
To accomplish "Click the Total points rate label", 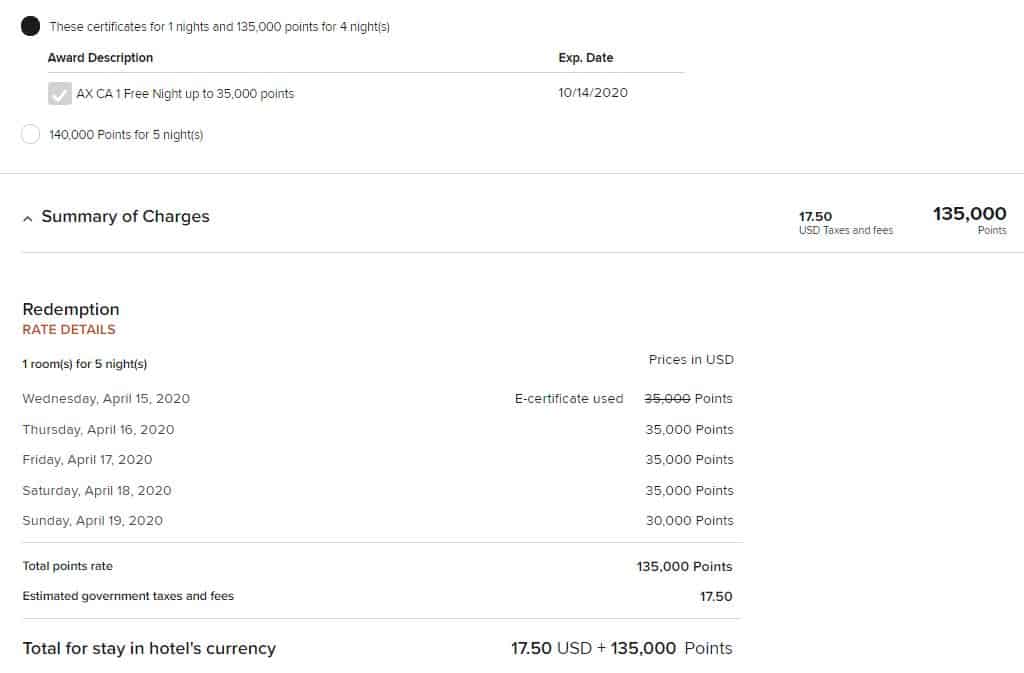I will [x=67, y=567].
